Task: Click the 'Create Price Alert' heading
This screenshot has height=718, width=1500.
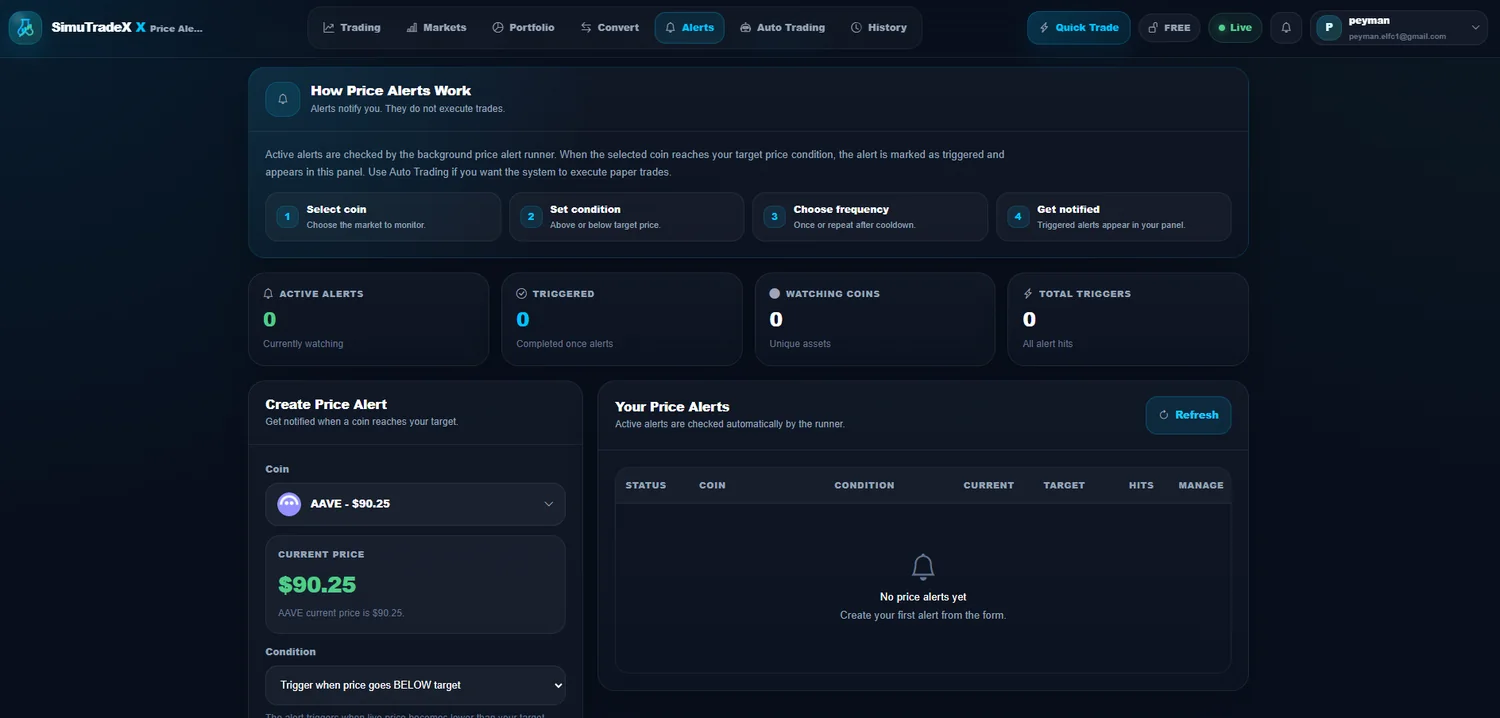Action: (x=326, y=404)
